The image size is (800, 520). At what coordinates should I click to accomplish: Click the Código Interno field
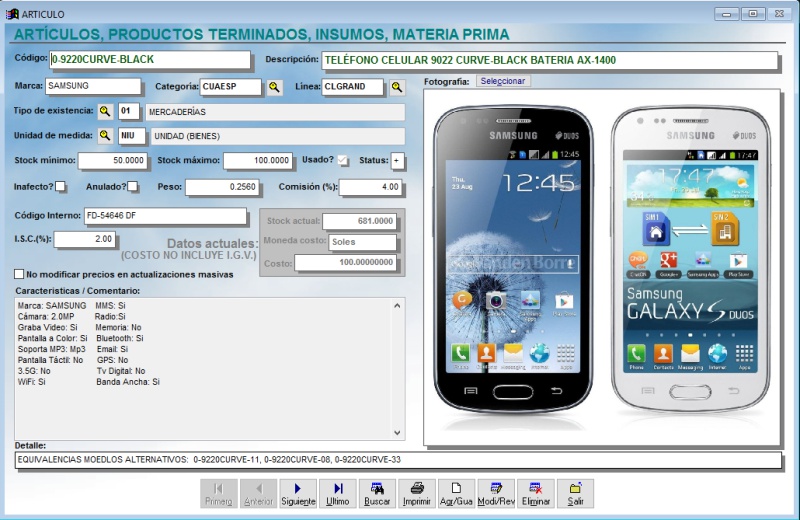coord(165,216)
